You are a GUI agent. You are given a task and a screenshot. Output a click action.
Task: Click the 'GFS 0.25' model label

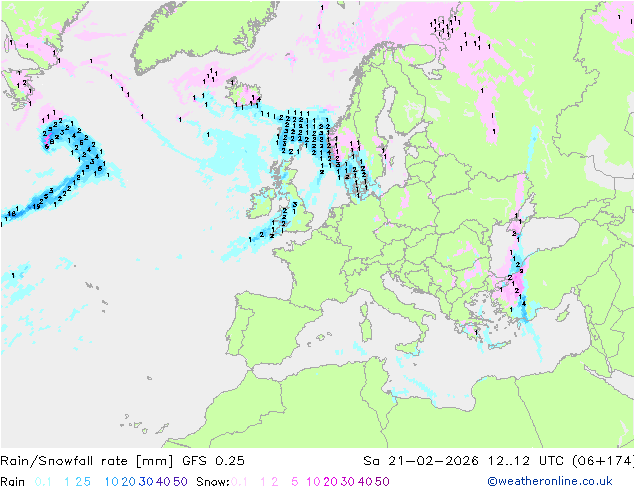(213, 461)
